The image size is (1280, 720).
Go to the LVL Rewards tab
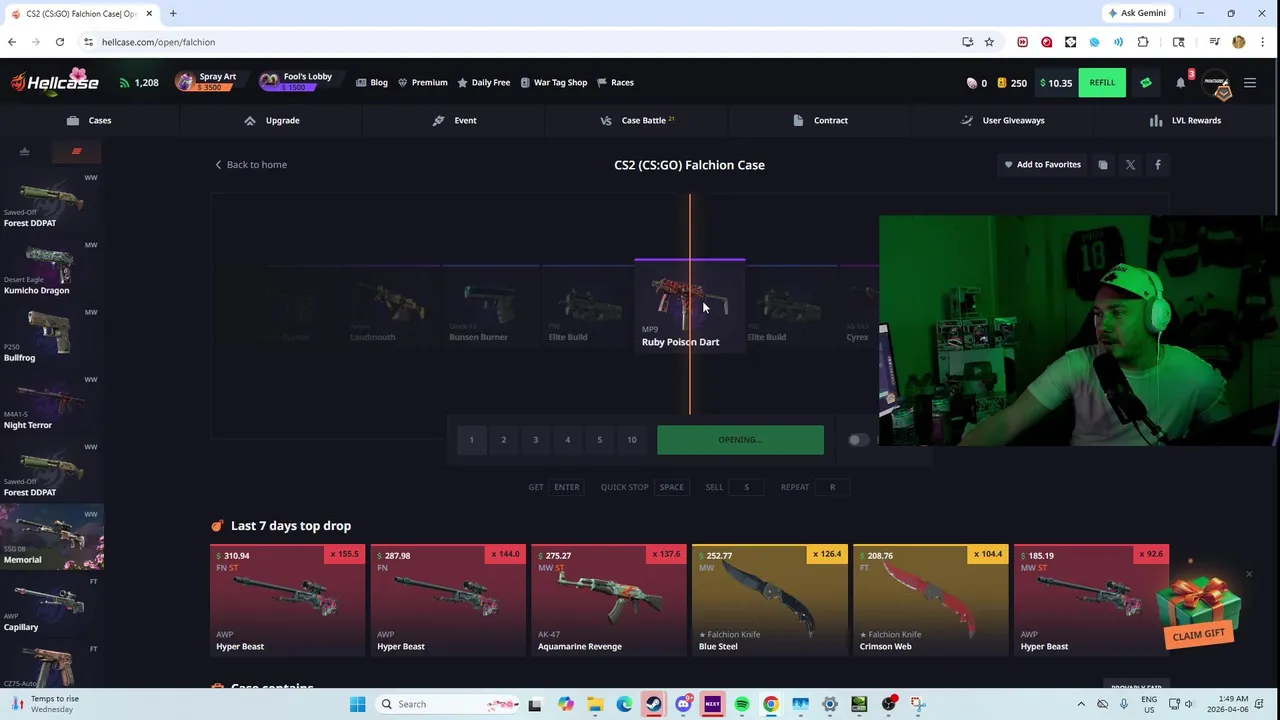coord(1186,120)
